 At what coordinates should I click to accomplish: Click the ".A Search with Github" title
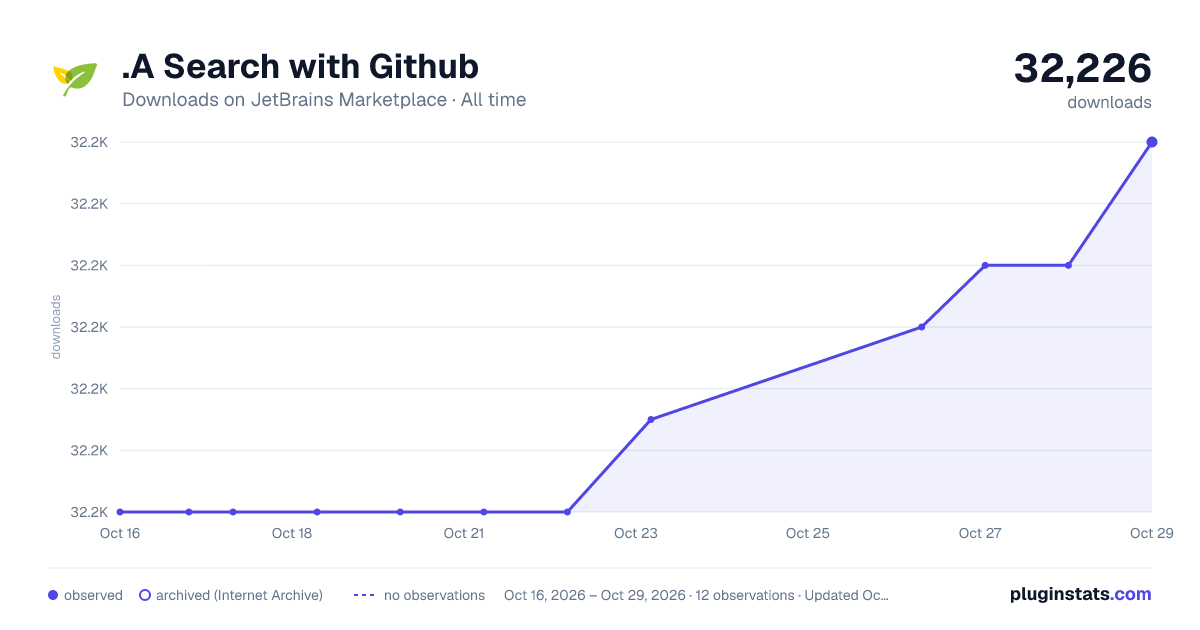[x=300, y=66]
